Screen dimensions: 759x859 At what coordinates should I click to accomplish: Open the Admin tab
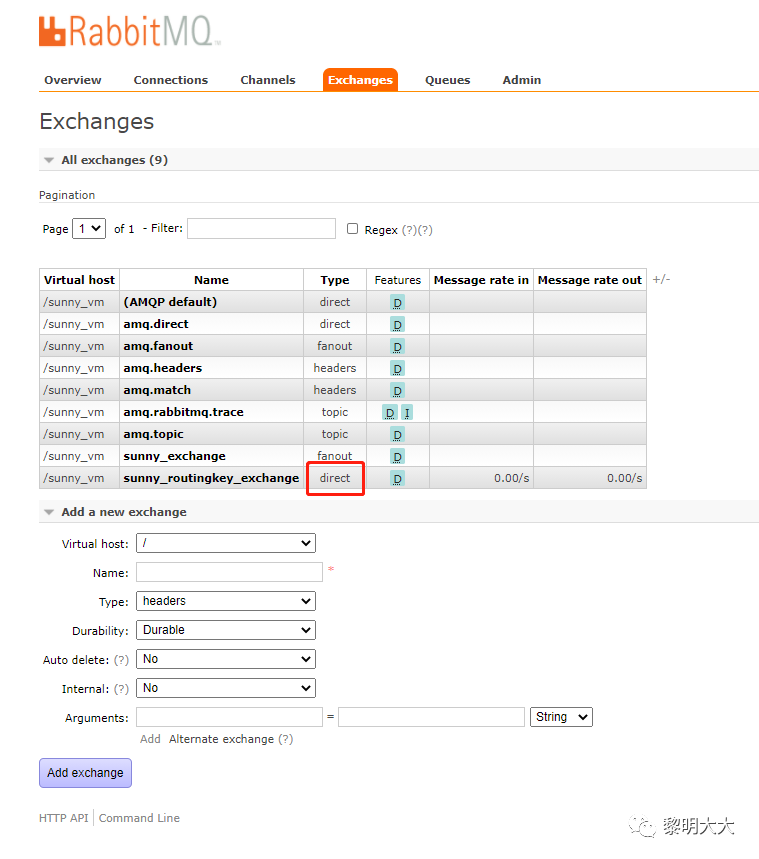click(522, 80)
